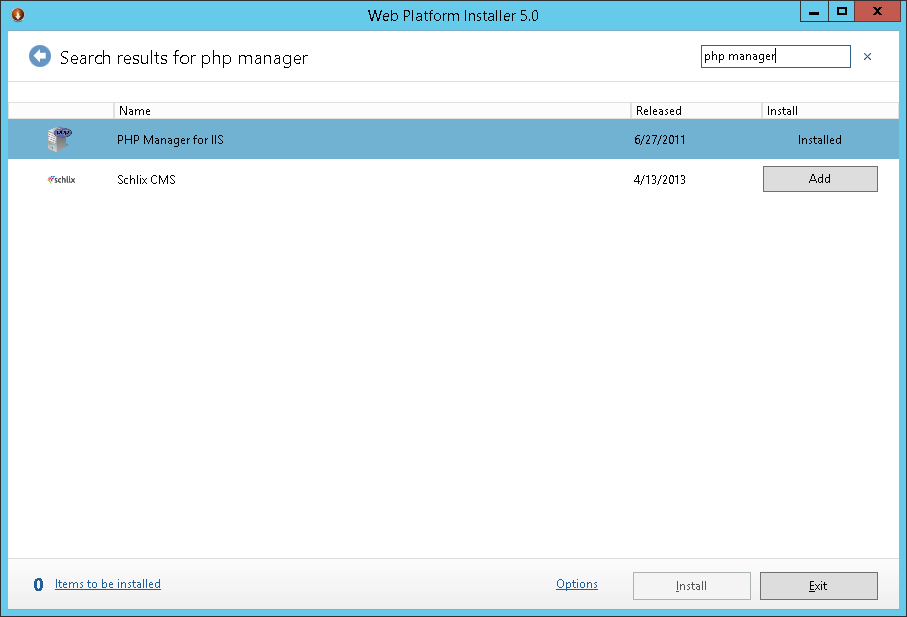
Task: Sort by the Released column header
Action: pos(696,110)
